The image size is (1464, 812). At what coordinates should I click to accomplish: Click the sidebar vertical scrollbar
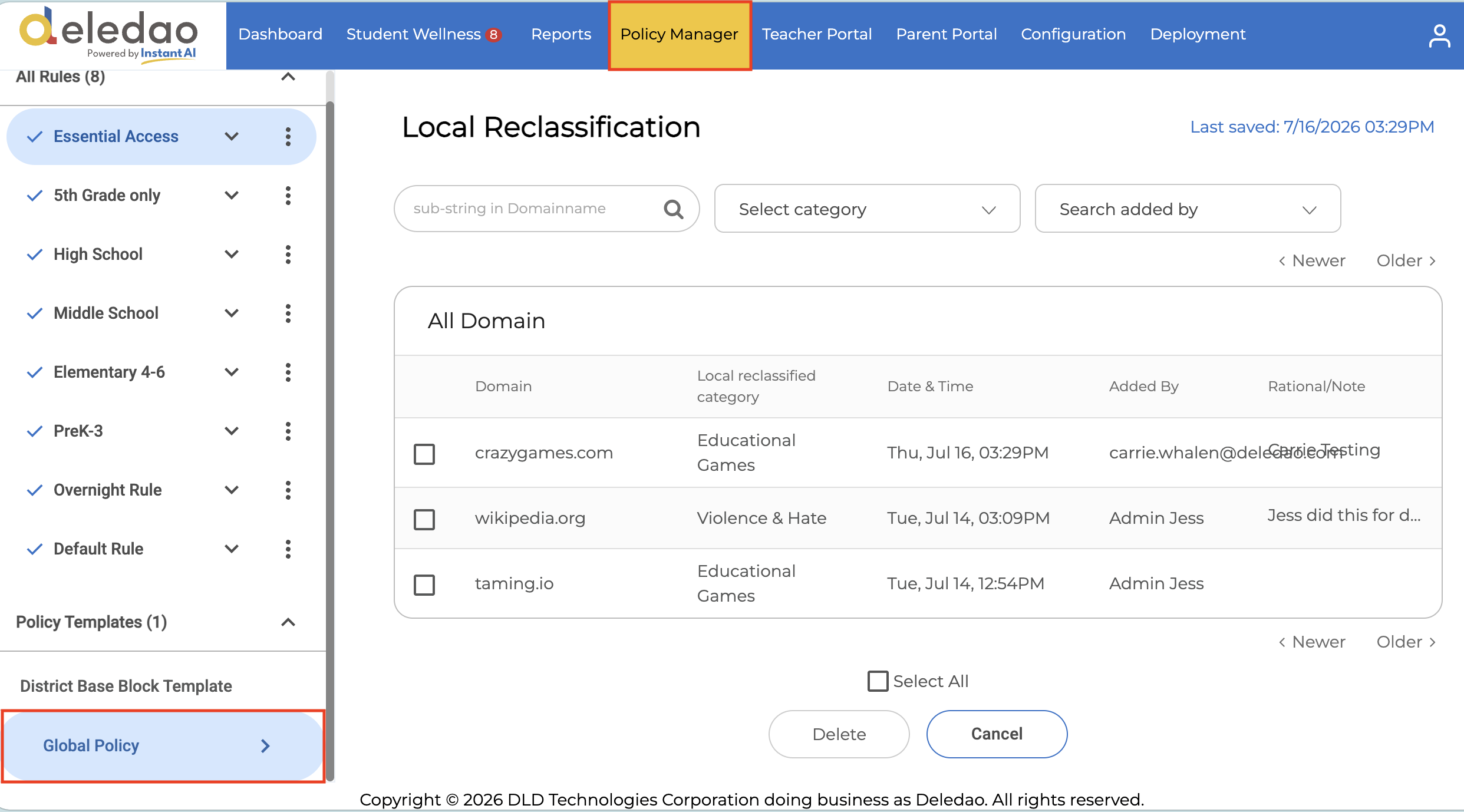(x=330, y=442)
